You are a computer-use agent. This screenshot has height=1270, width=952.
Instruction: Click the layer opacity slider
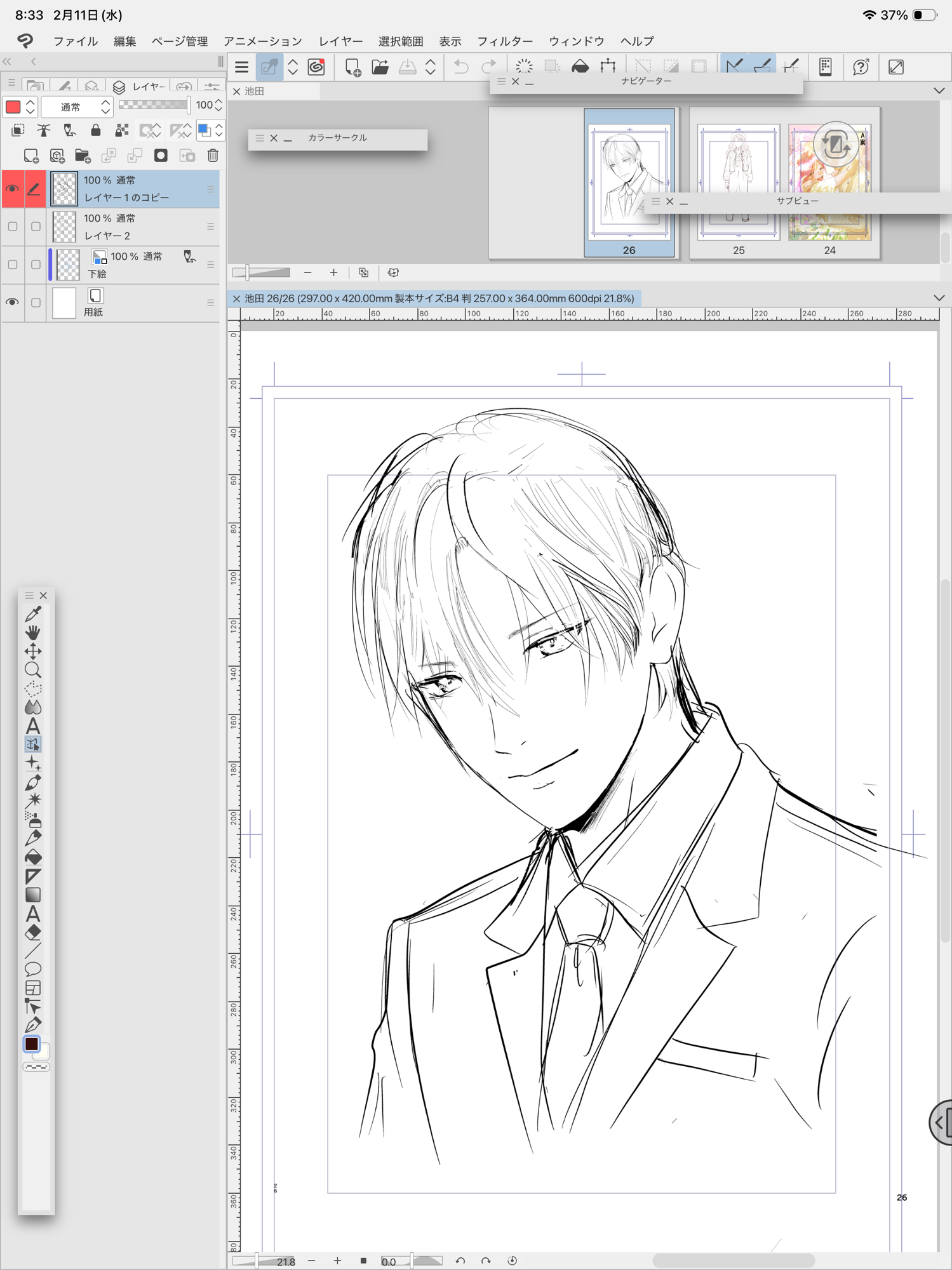coord(154,105)
